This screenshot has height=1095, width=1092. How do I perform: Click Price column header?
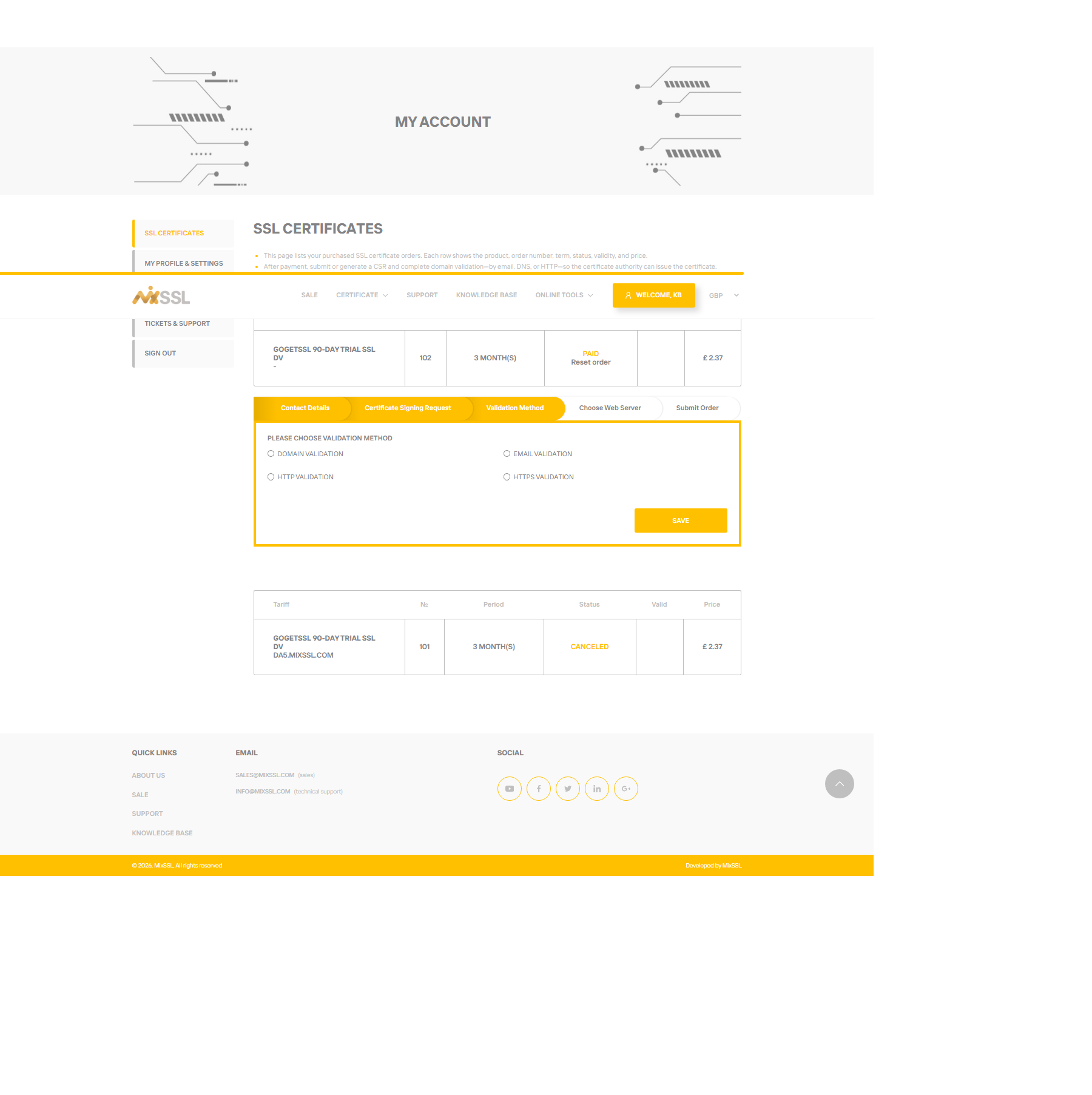[712, 605]
